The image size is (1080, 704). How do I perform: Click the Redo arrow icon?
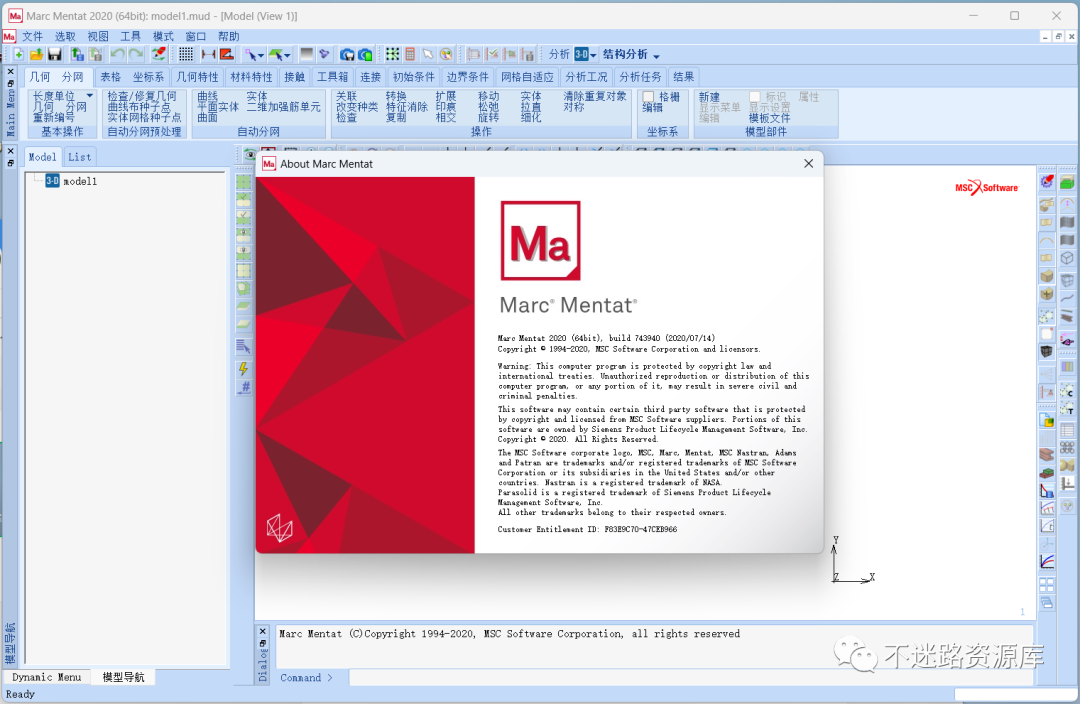[136, 54]
